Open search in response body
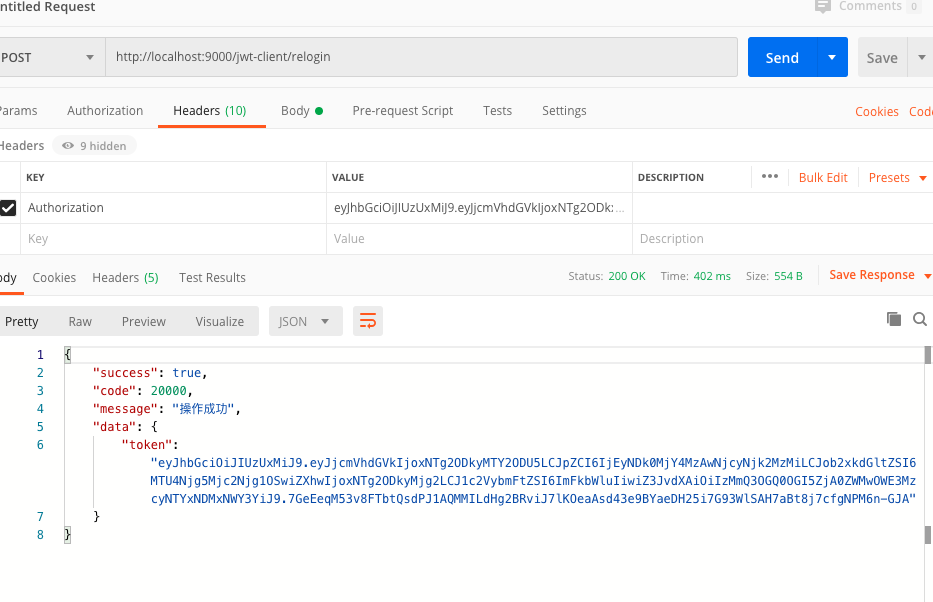The height and width of the screenshot is (602, 933). [920, 319]
